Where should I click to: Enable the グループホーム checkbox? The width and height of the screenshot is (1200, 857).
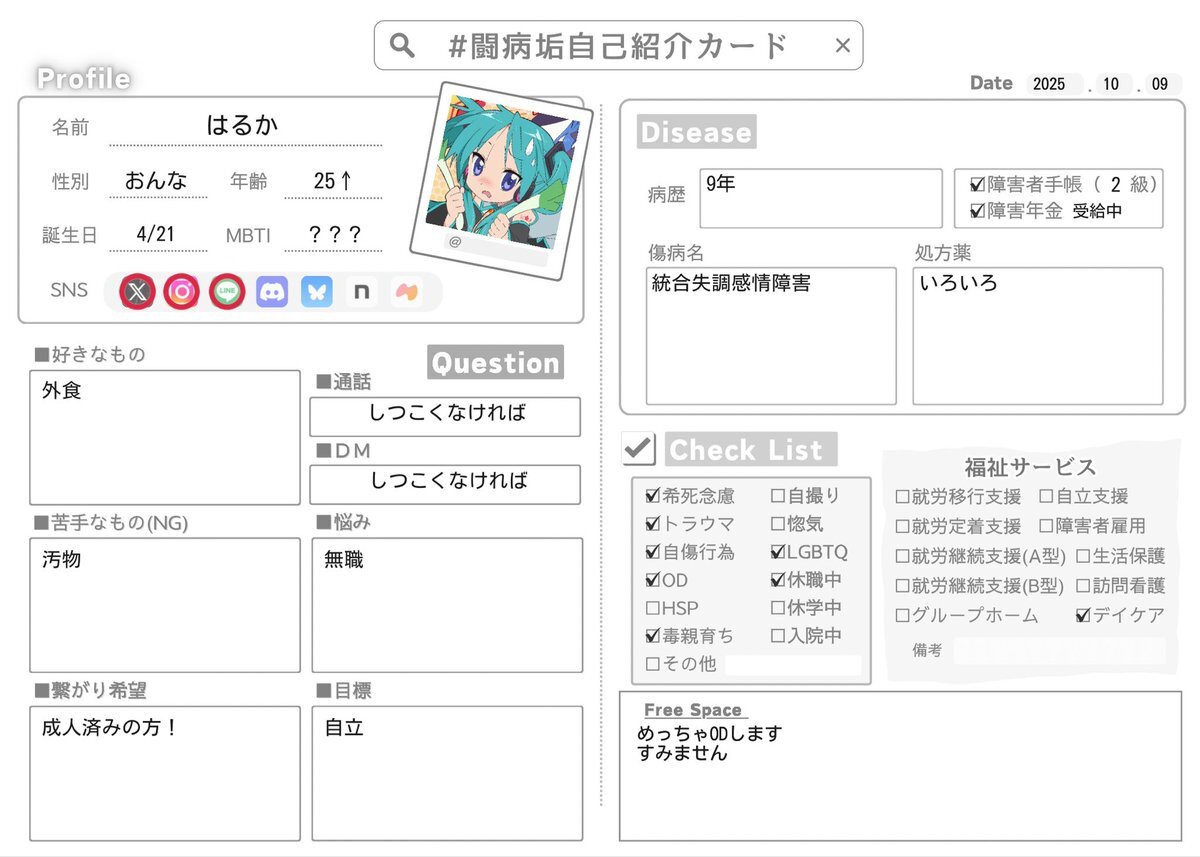click(902, 616)
